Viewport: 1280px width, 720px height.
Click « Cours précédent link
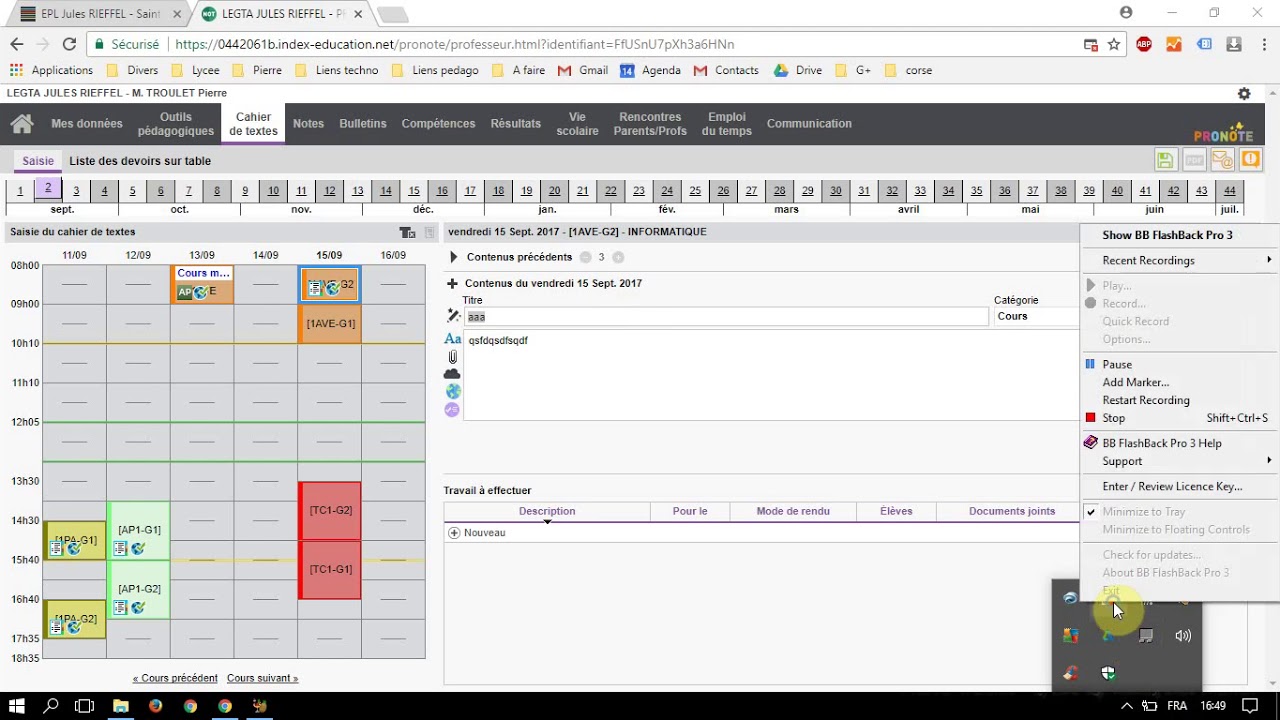tap(175, 678)
